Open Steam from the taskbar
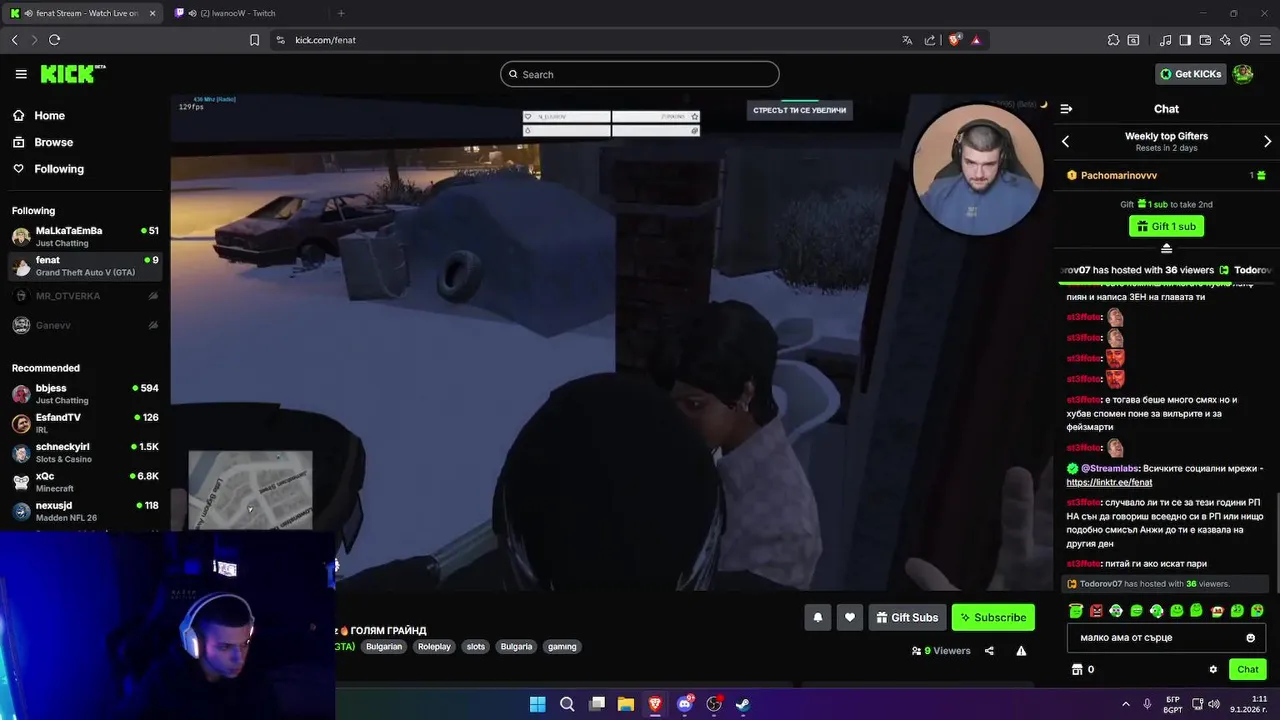 pos(743,704)
